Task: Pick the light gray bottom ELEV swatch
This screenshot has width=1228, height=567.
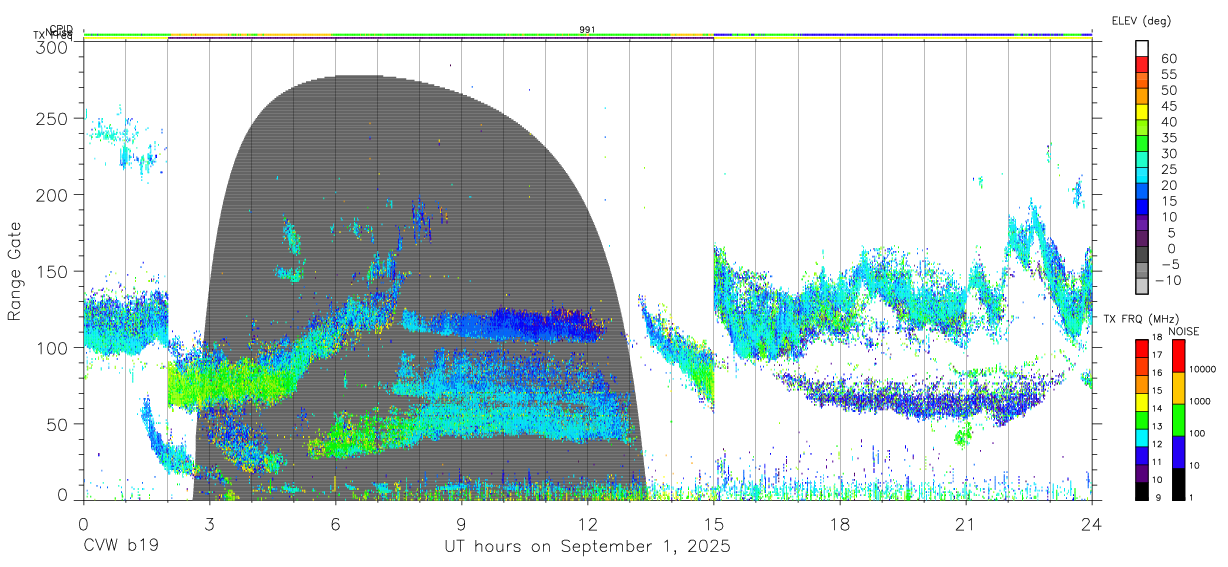Action: tap(1142, 287)
